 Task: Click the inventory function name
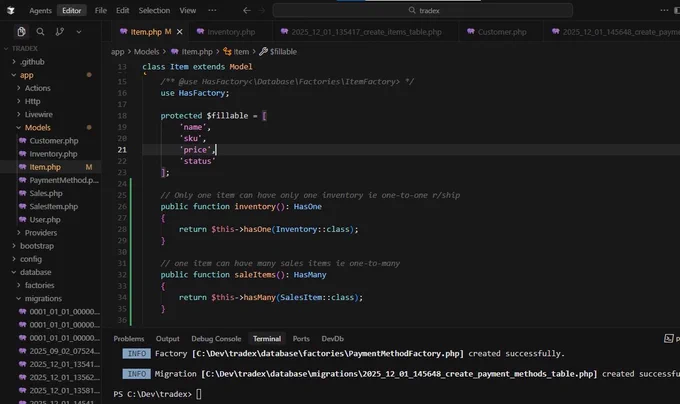255,206
